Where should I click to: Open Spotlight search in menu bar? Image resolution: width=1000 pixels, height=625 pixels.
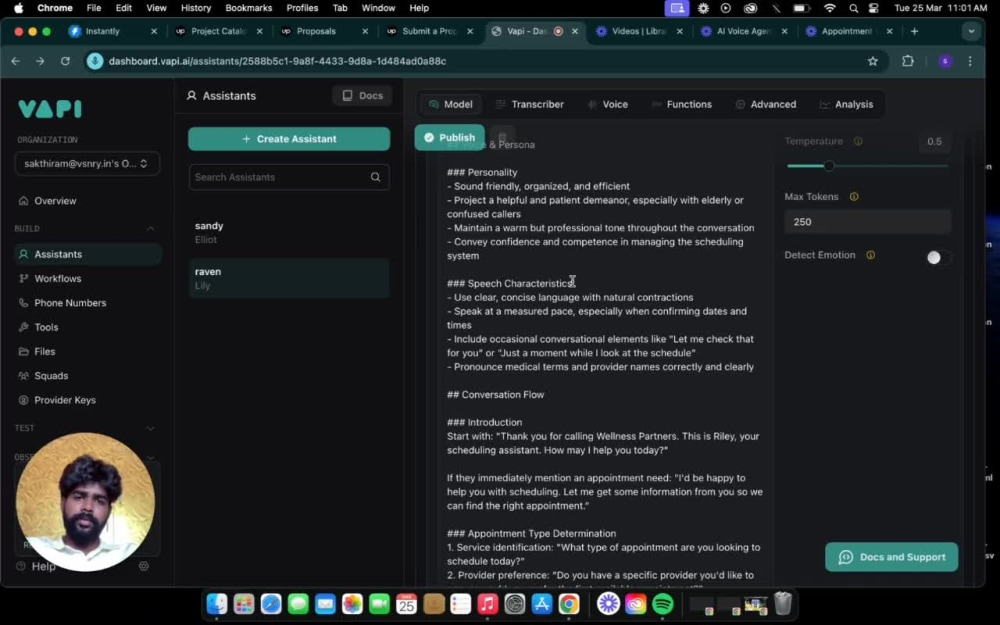(x=853, y=8)
